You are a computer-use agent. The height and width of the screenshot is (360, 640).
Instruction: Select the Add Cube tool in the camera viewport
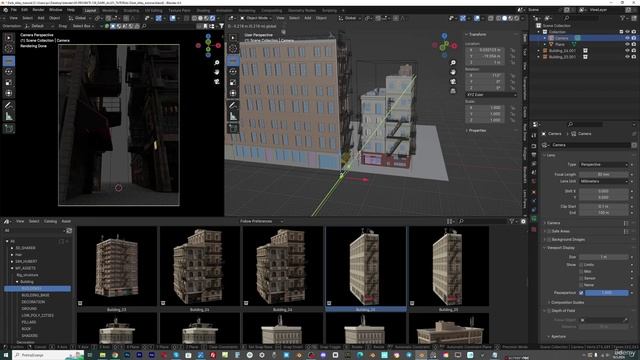9,129
